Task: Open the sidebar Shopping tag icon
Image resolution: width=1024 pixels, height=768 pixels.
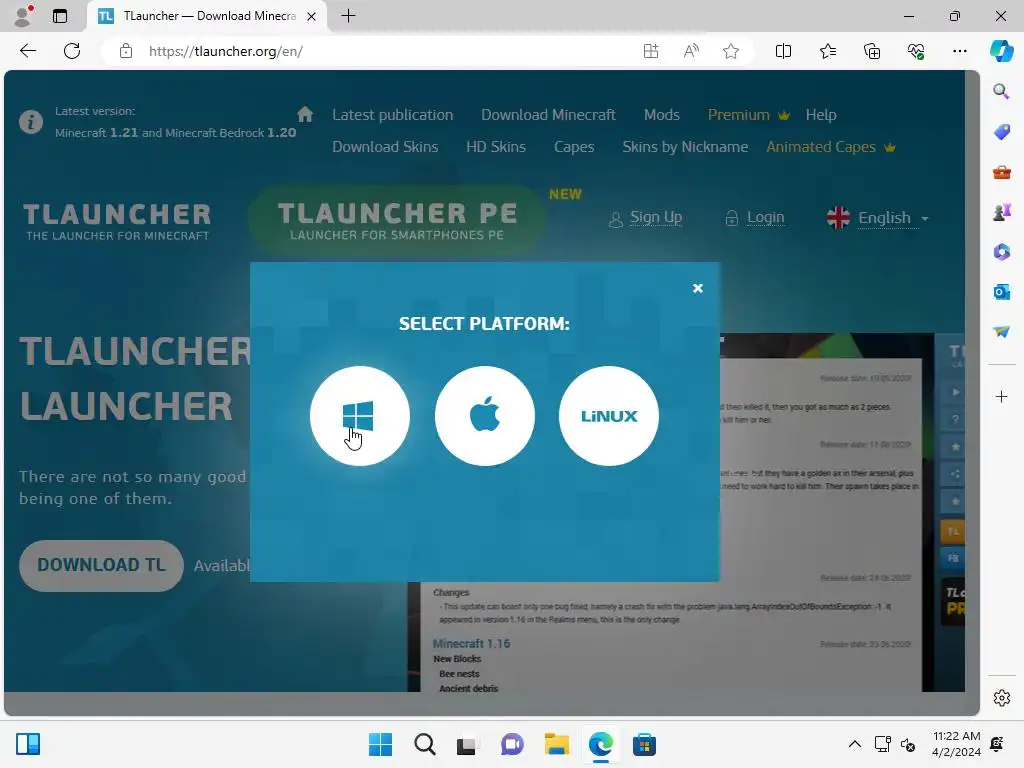Action: (x=1001, y=132)
